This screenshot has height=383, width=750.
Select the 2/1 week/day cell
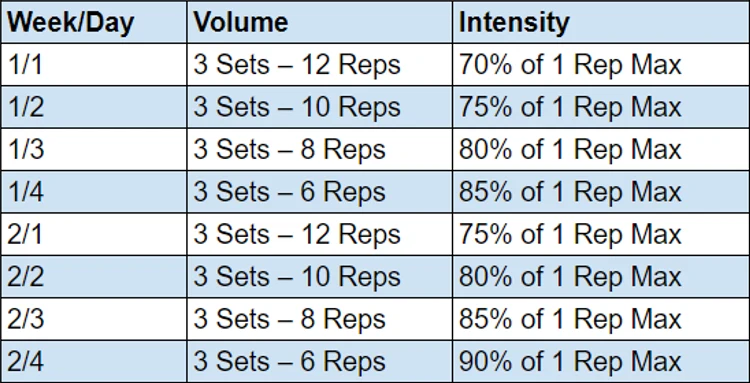[x=94, y=234]
